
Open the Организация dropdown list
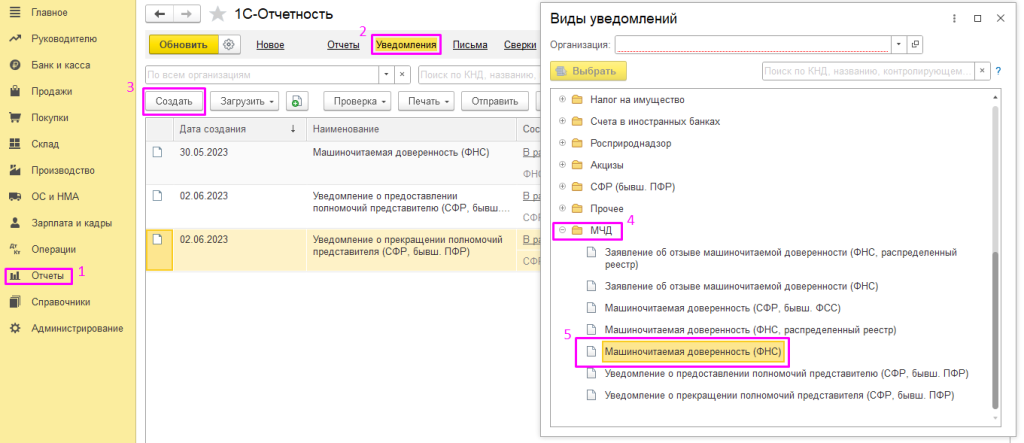899,45
